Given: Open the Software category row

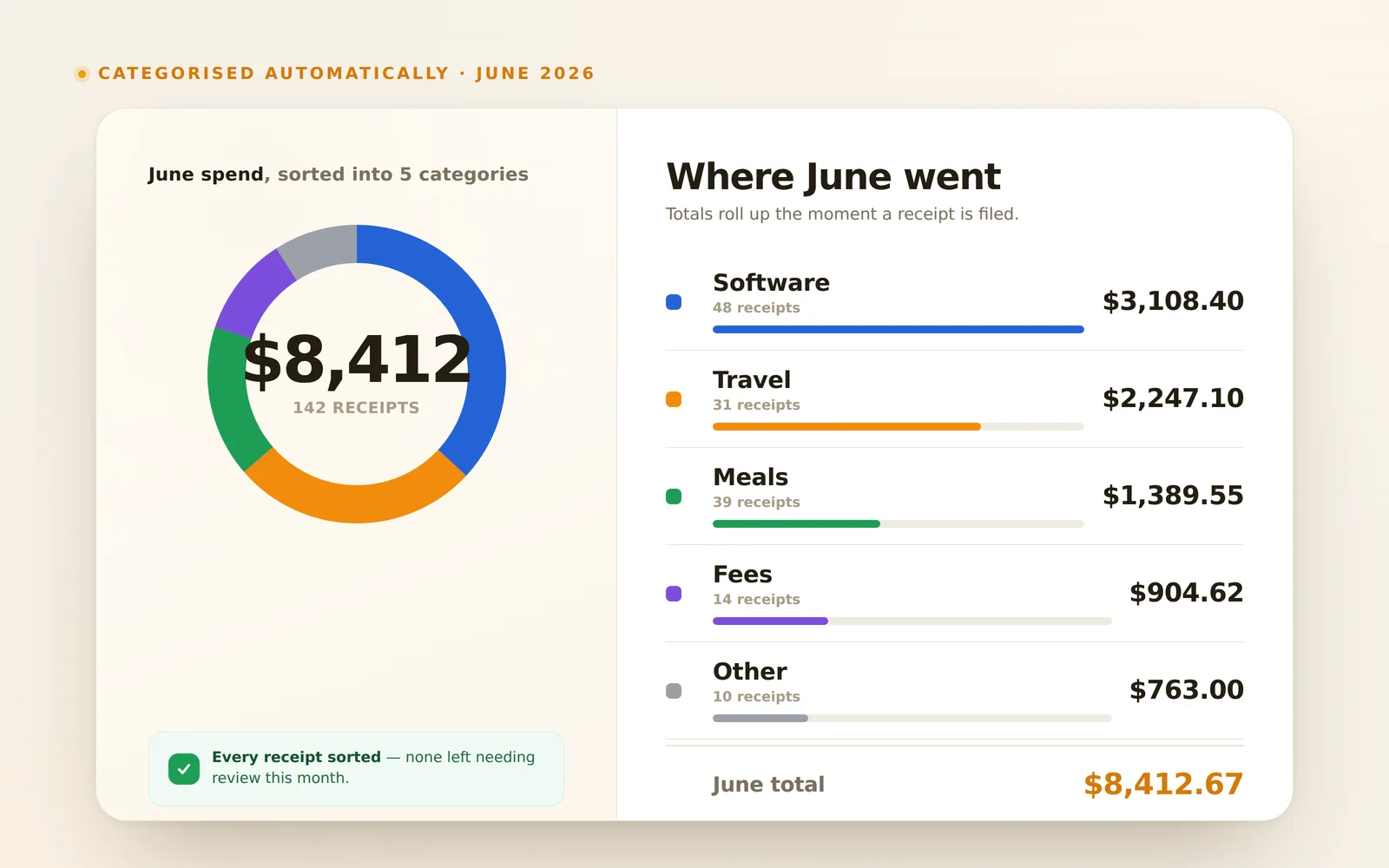Looking at the screenshot, I should coord(955,302).
